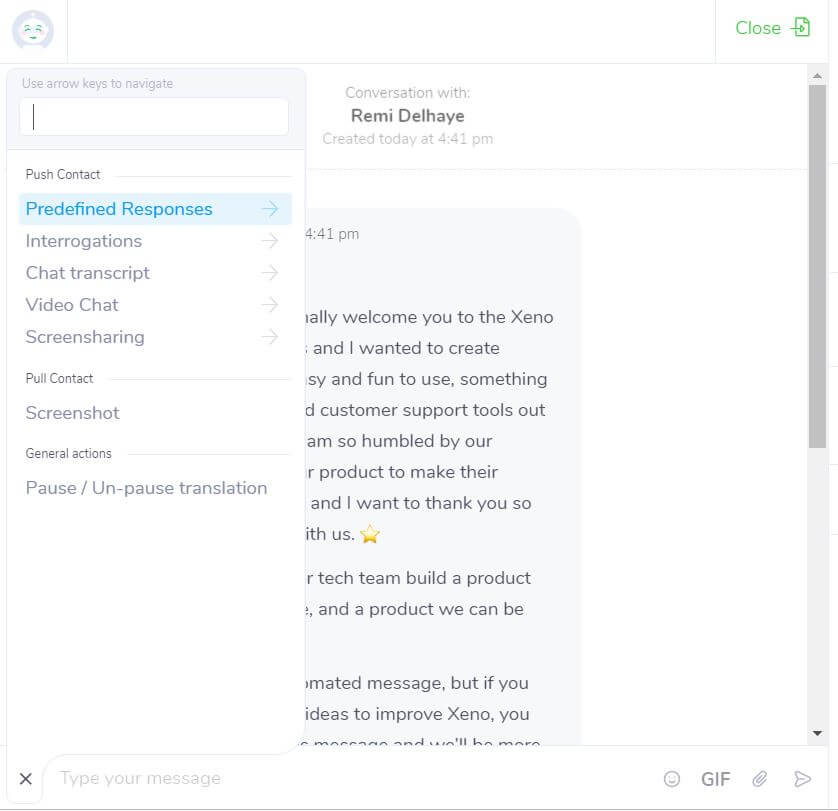Select Pause / Un-pause translation
Screen dimensions: 838x811
click(146, 488)
